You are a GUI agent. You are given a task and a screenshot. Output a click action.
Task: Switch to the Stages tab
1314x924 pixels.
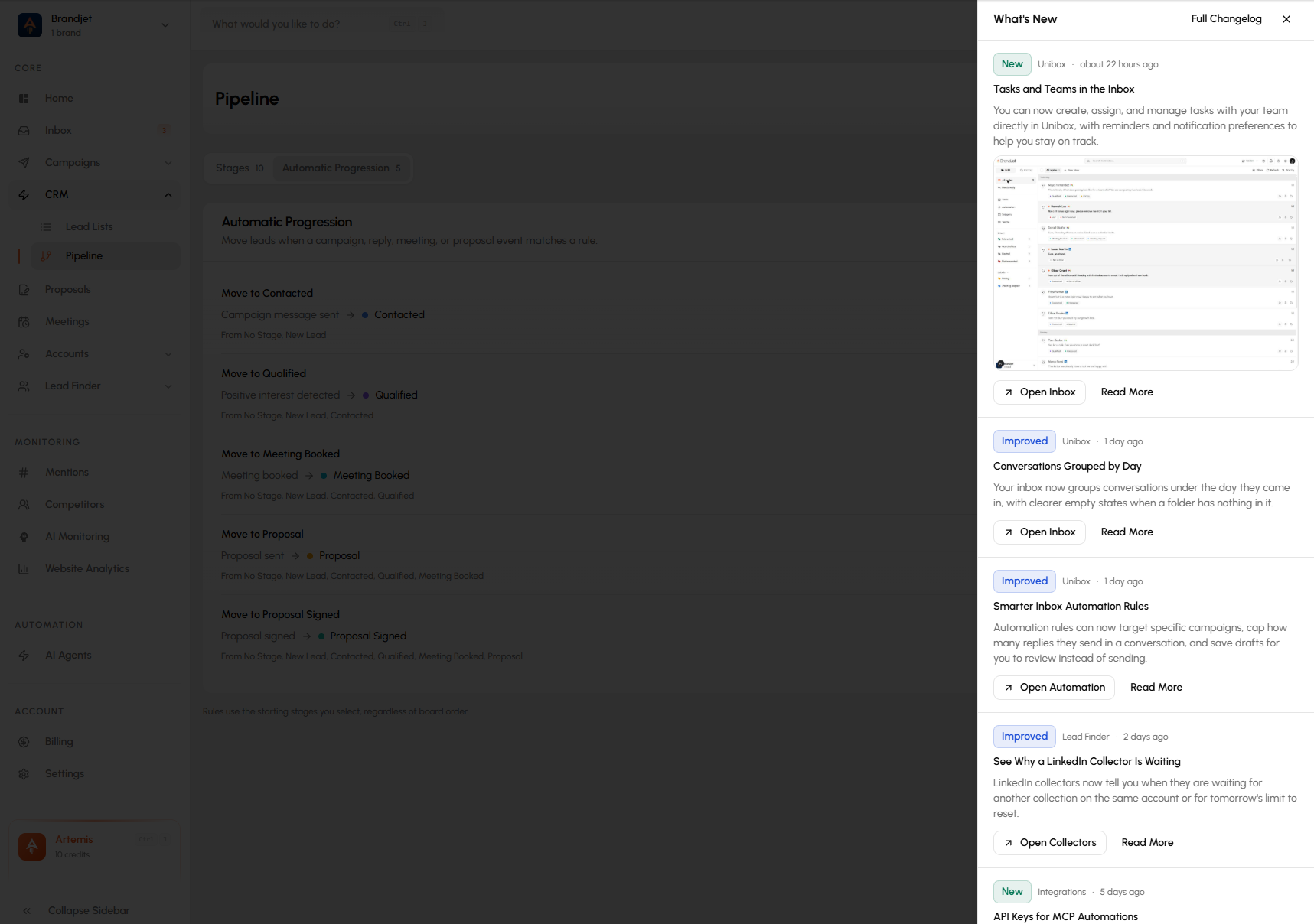coord(240,168)
